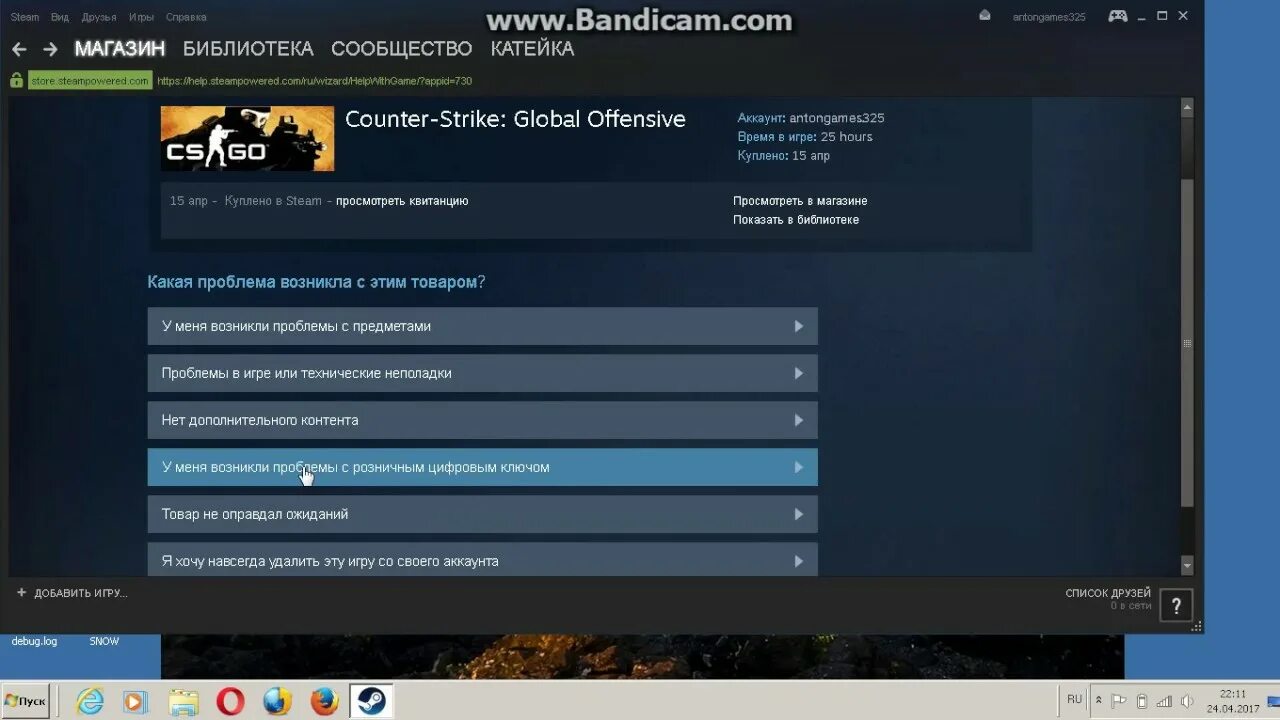Open the Вид menu
This screenshot has width=1280, height=720.
click(60, 17)
